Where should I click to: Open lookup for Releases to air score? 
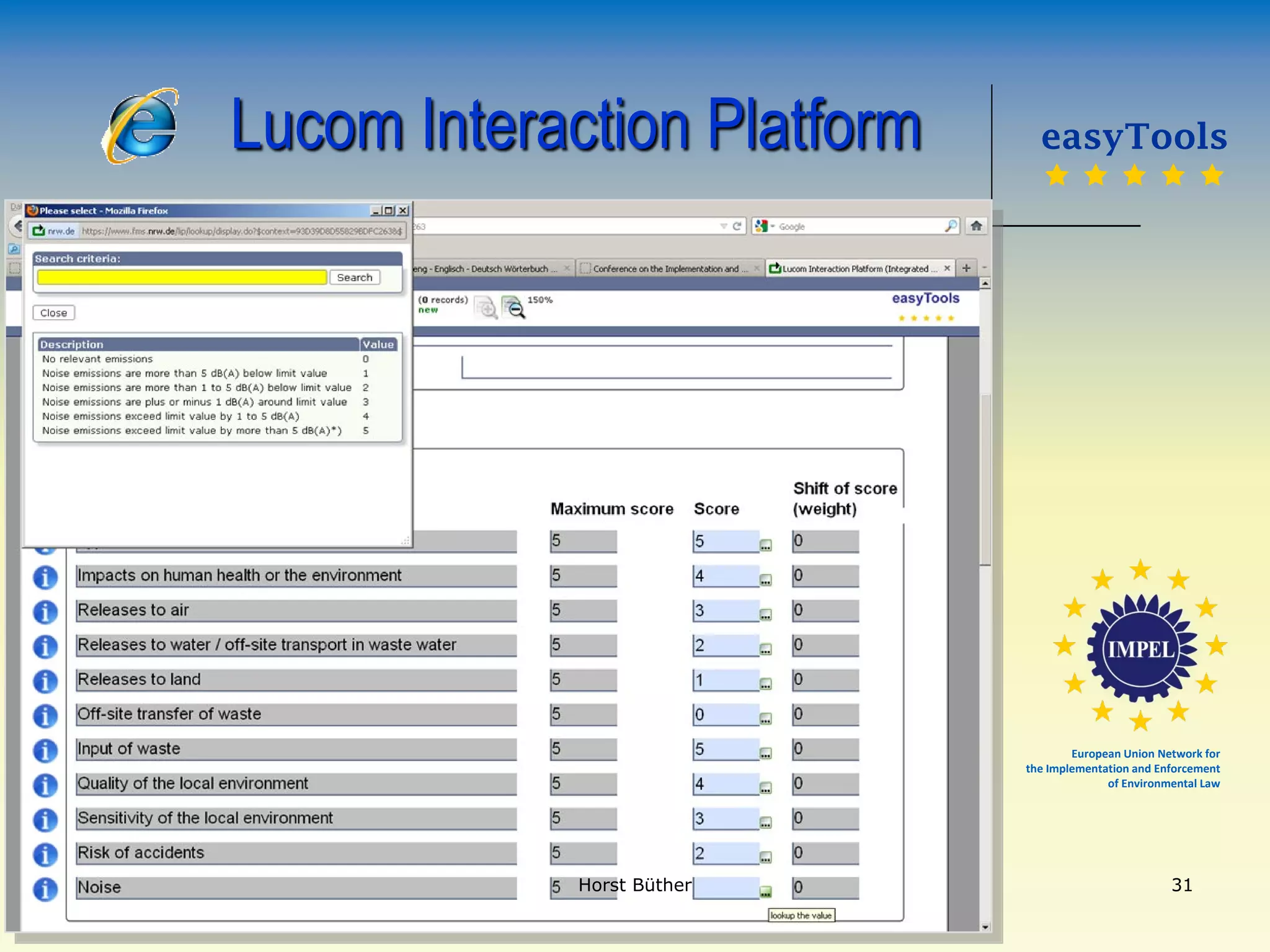coord(766,615)
